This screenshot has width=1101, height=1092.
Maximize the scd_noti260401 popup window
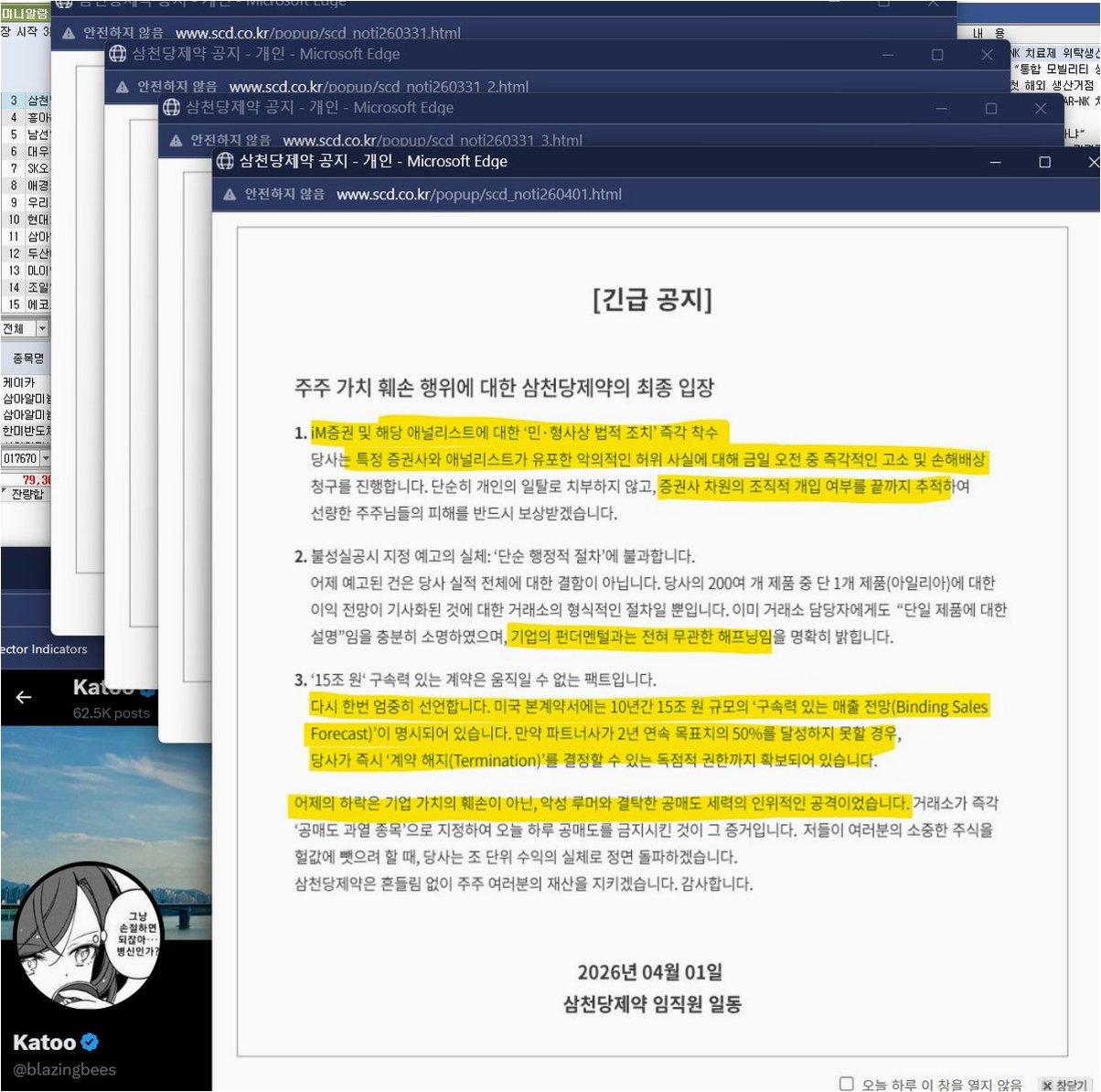tap(1044, 162)
